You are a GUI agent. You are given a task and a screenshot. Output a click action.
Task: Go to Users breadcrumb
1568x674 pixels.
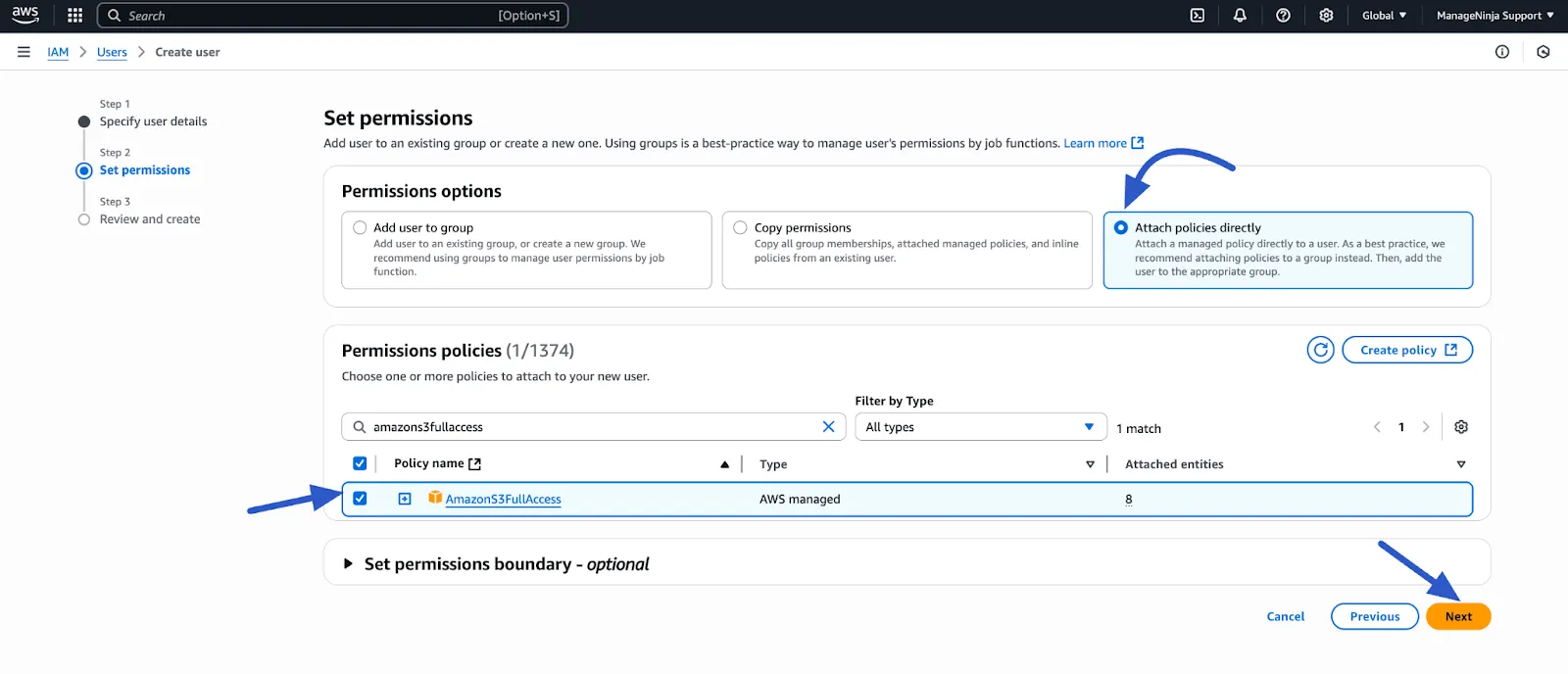[x=112, y=52]
